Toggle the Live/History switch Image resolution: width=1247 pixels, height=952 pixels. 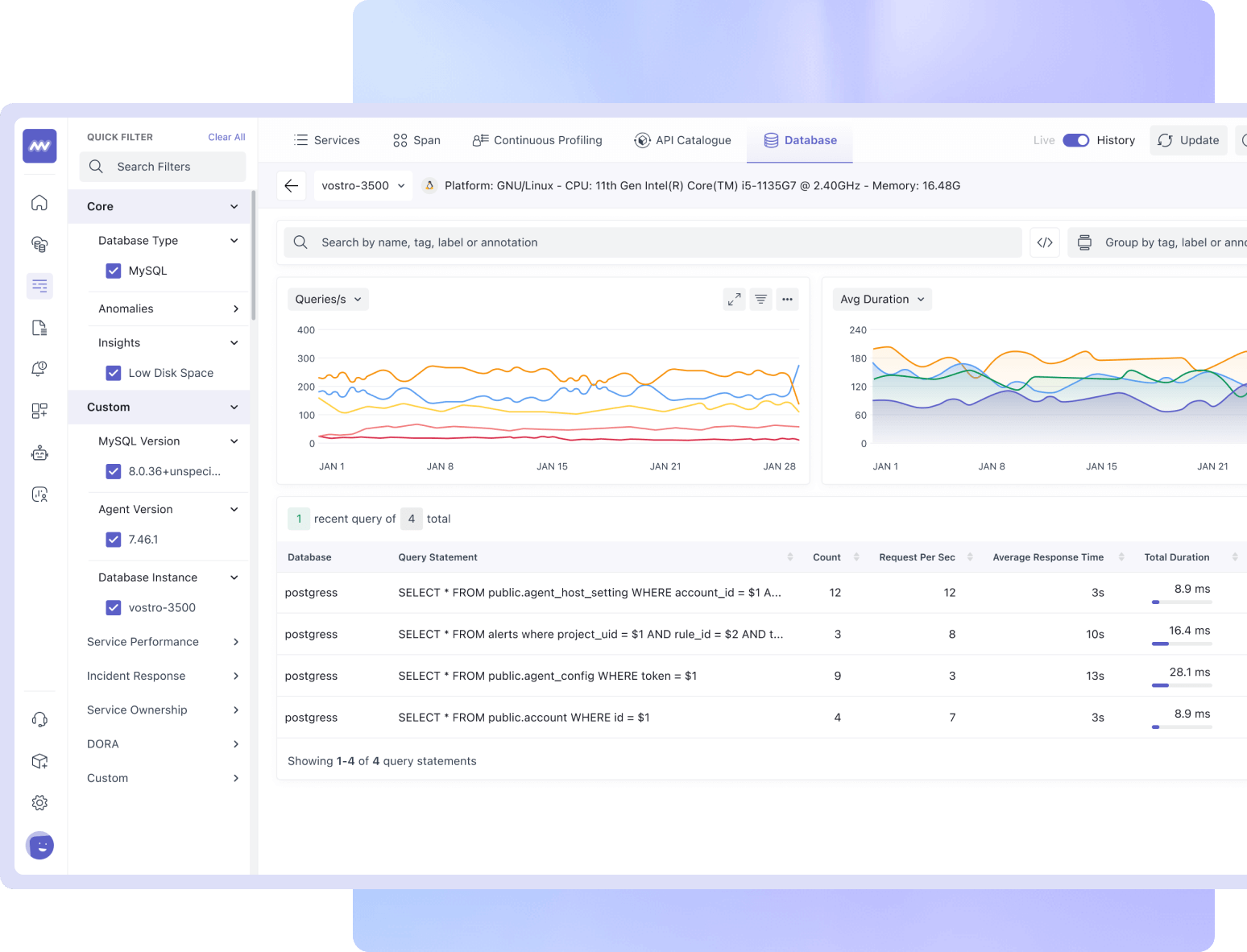[x=1075, y=140]
